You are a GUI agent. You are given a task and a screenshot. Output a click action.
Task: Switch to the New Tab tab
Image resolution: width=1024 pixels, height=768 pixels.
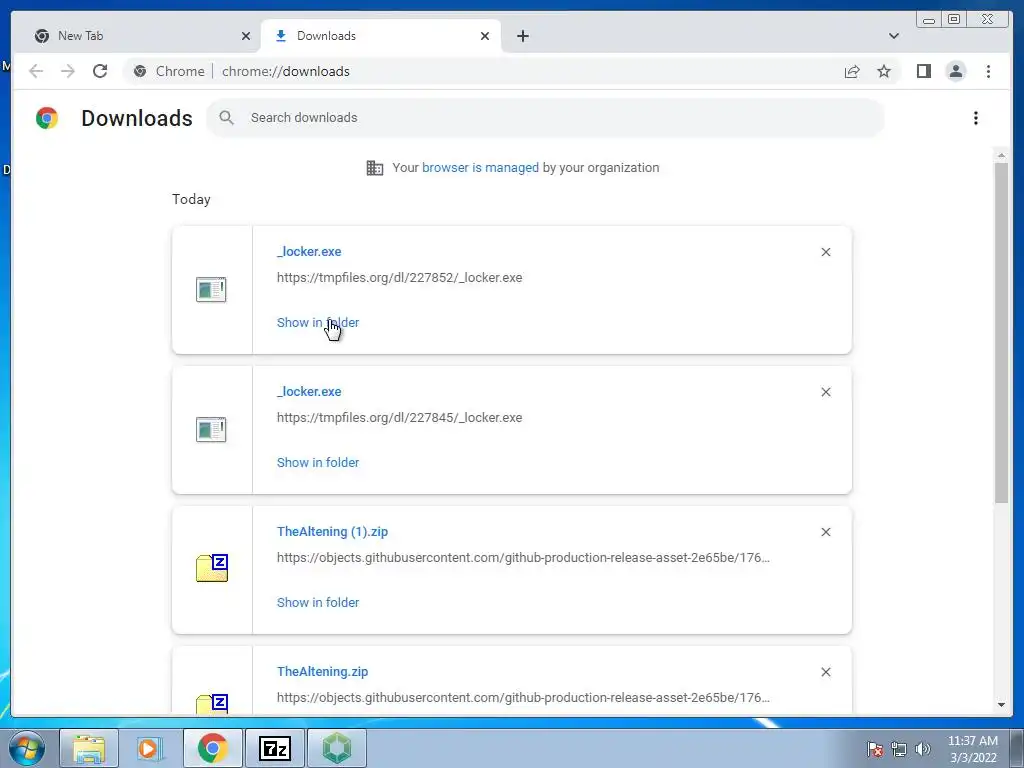[x=135, y=36]
